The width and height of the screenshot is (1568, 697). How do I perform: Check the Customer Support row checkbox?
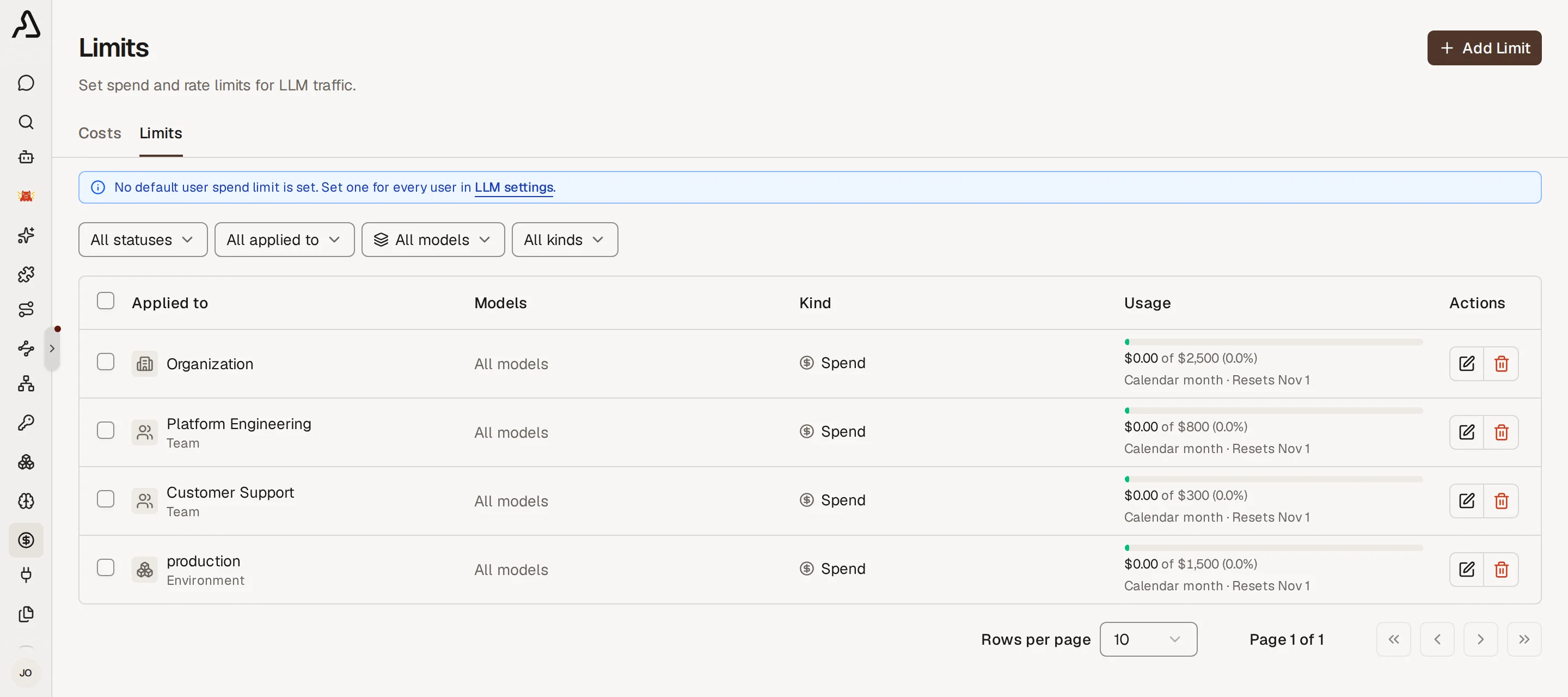tap(105, 499)
